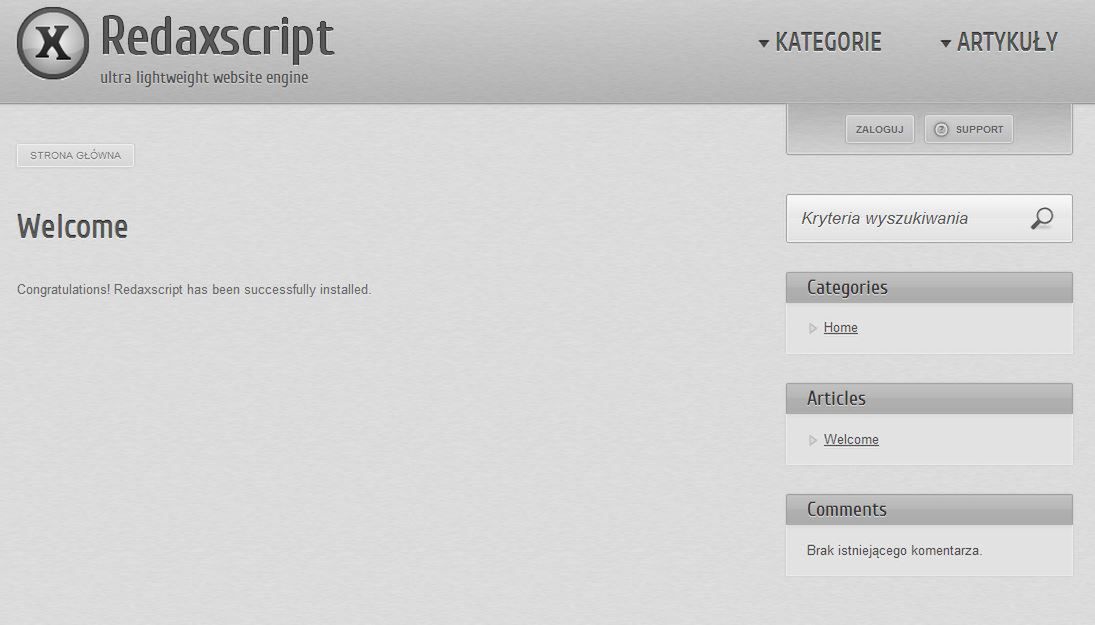1095x625 pixels.
Task: Click the 'ultra lightweight website engine' tagline
Action: [204, 78]
